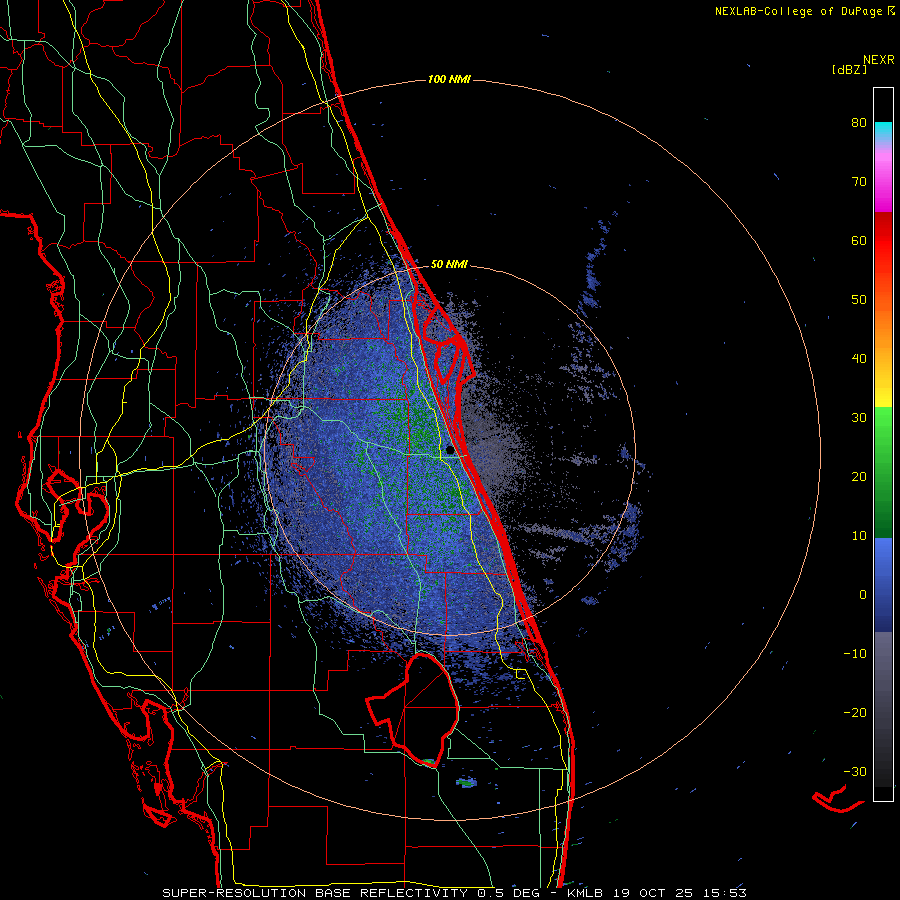The height and width of the screenshot is (900, 900).
Task: Click the 40 dBZ scale value
Action: click(x=859, y=359)
